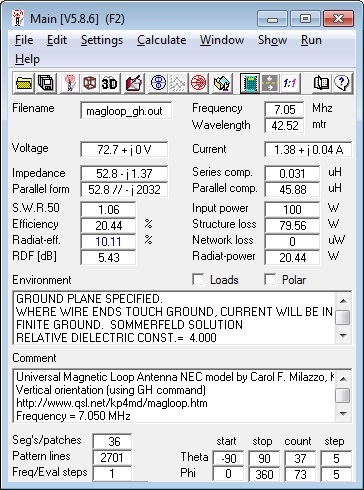Screen dimensions: 364x490
Task: Open the Window menu
Action: [222, 40]
